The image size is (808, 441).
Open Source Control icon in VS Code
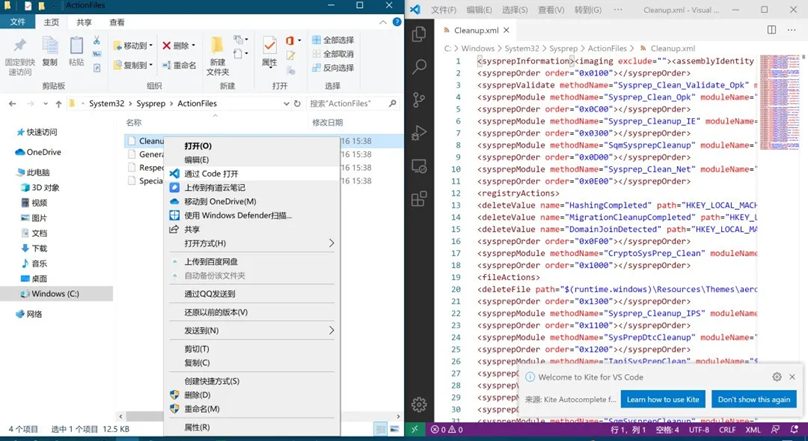point(419,99)
